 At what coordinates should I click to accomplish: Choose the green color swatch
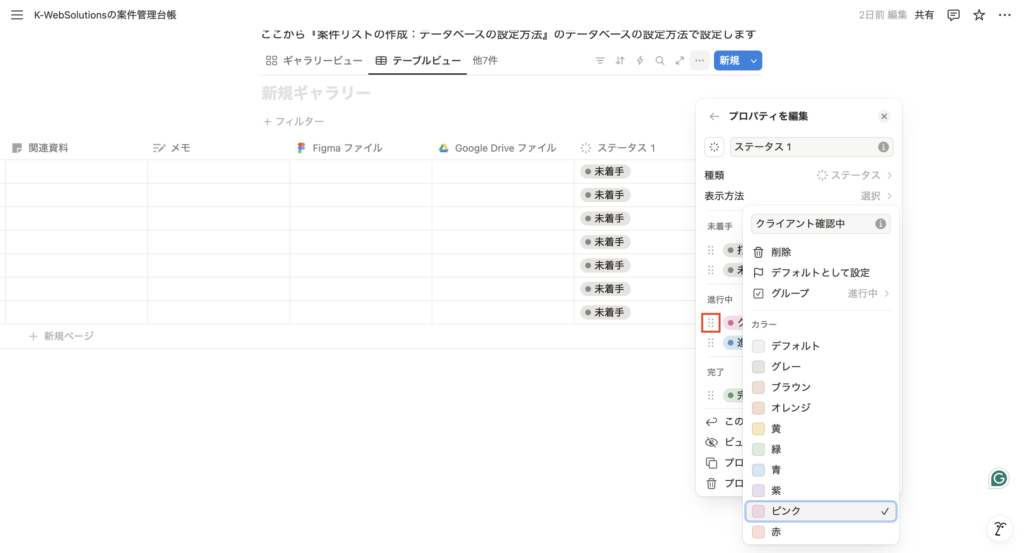tap(781, 449)
